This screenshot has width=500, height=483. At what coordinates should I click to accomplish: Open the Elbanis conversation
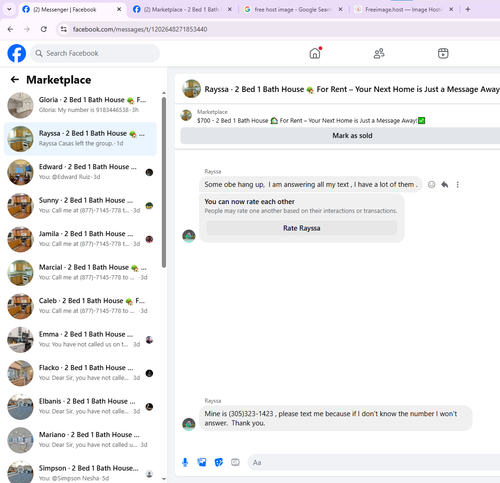tap(80, 407)
